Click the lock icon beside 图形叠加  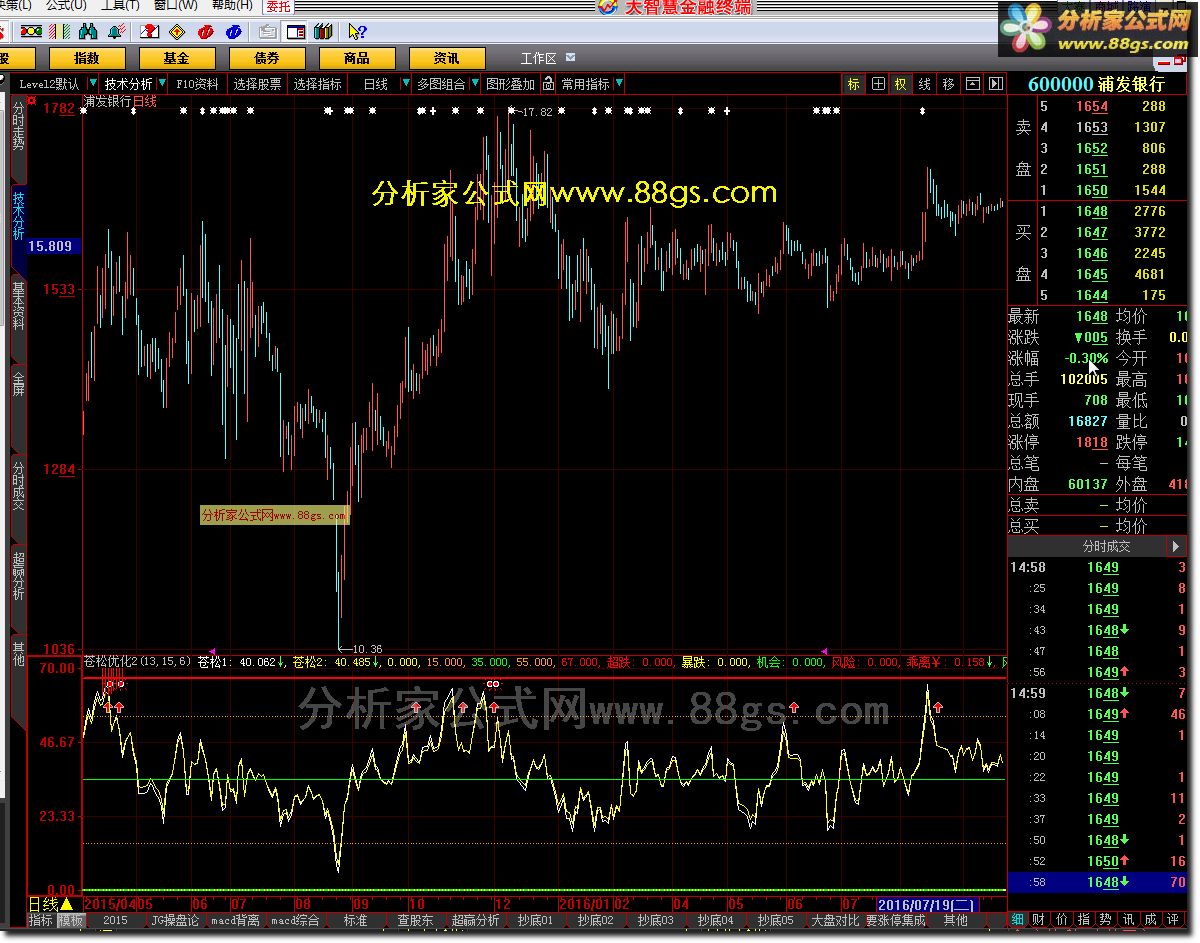(547, 84)
